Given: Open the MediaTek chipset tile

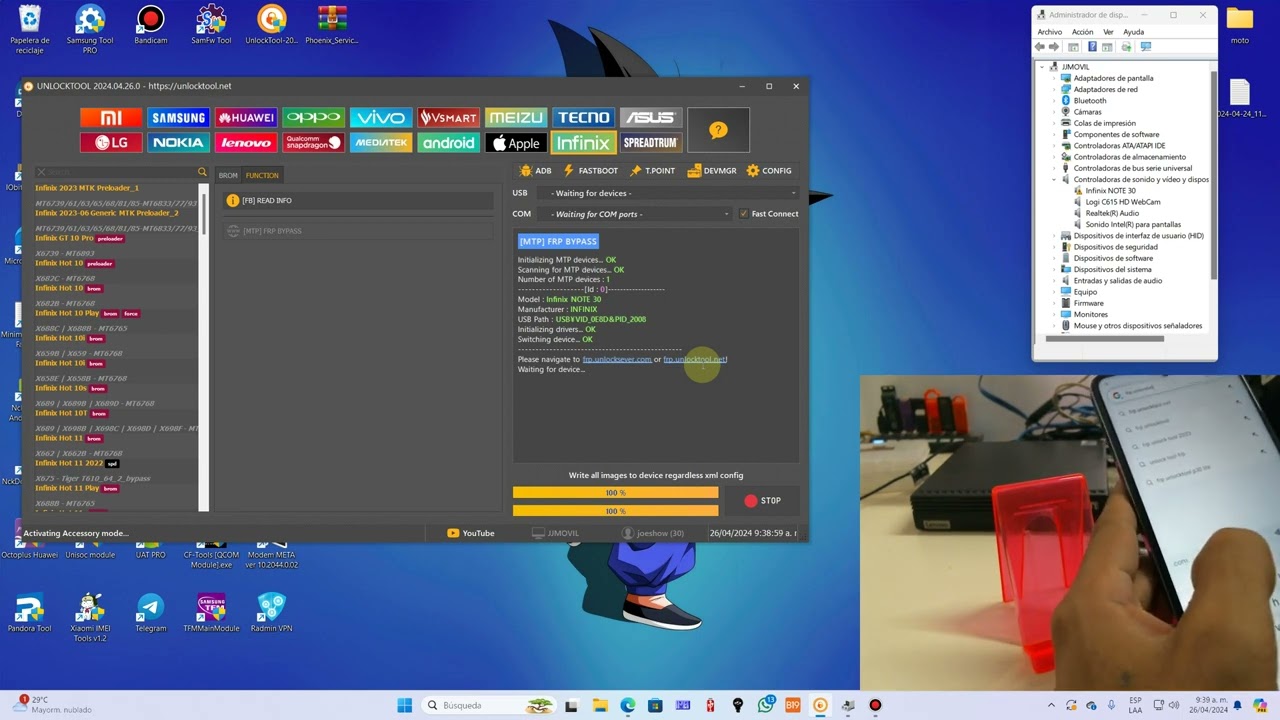Looking at the screenshot, I should click(x=381, y=143).
